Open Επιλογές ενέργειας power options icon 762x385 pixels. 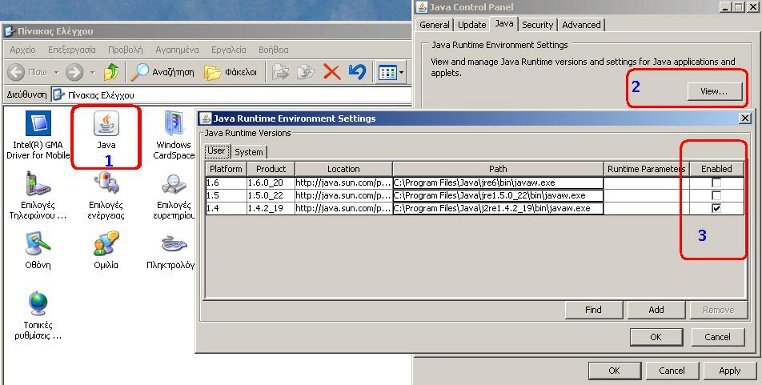pos(106,184)
